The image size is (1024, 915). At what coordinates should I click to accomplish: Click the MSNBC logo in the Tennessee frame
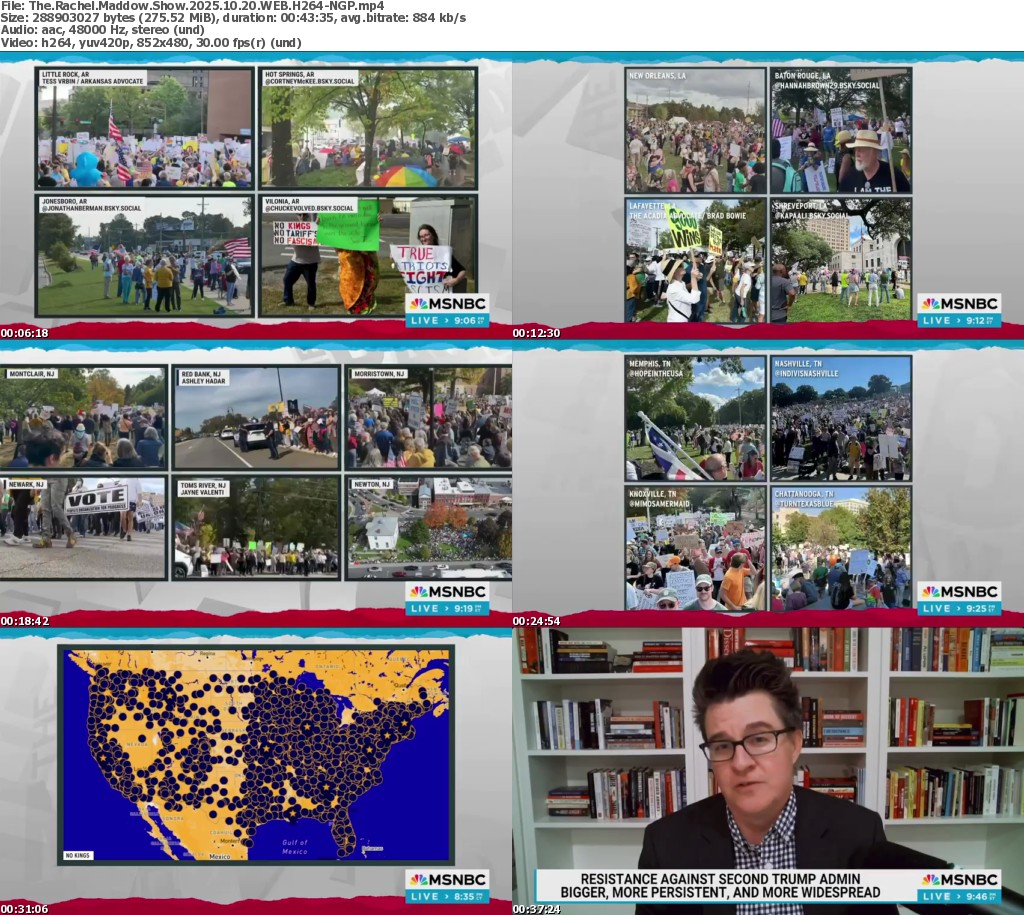click(x=959, y=592)
